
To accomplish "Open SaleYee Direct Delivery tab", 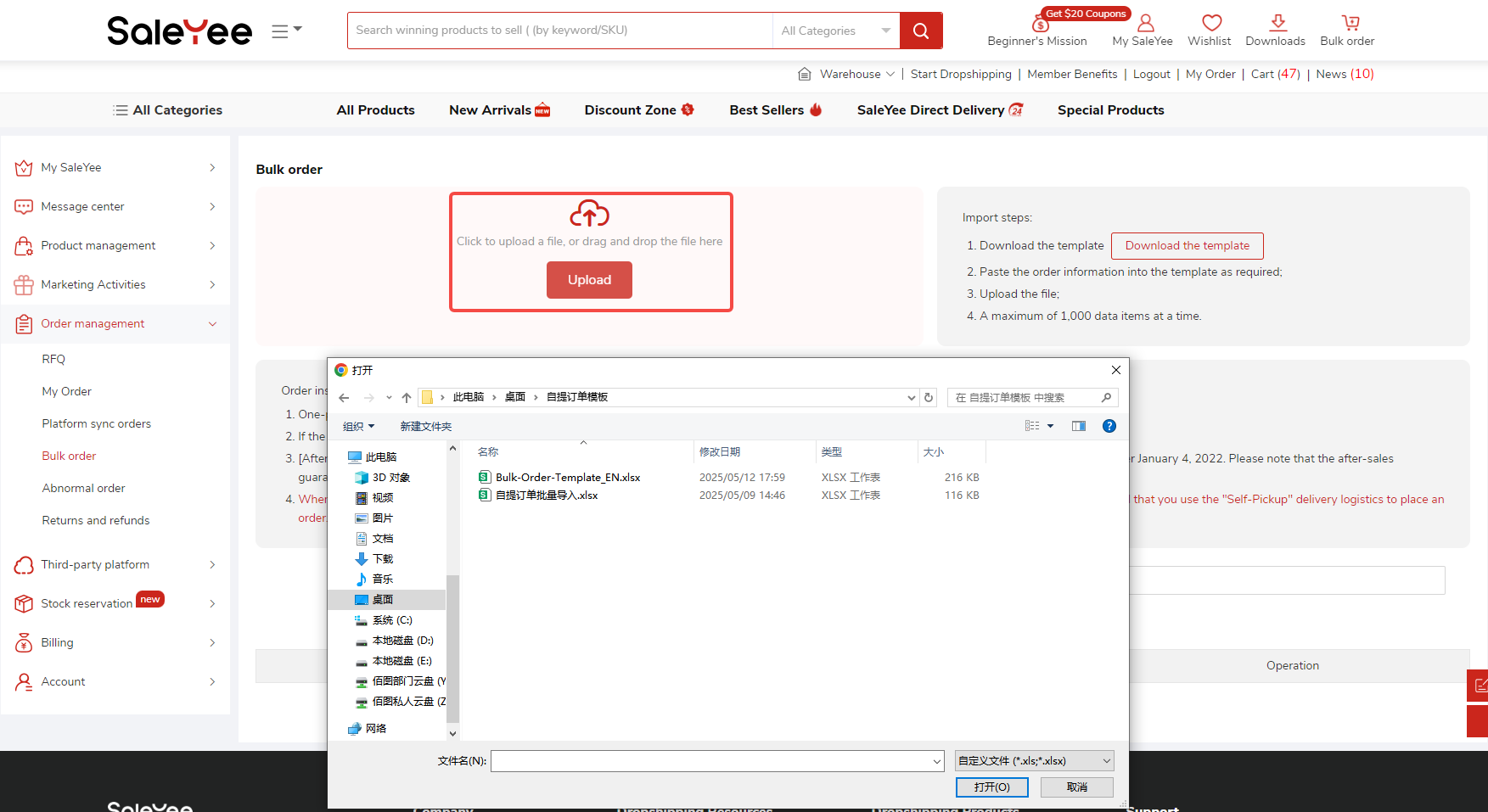I will [x=941, y=109].
